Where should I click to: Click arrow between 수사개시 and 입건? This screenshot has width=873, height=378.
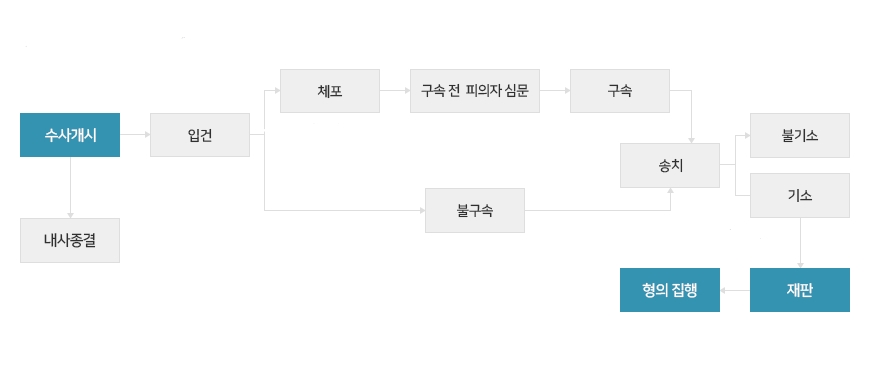coord(135,135)
